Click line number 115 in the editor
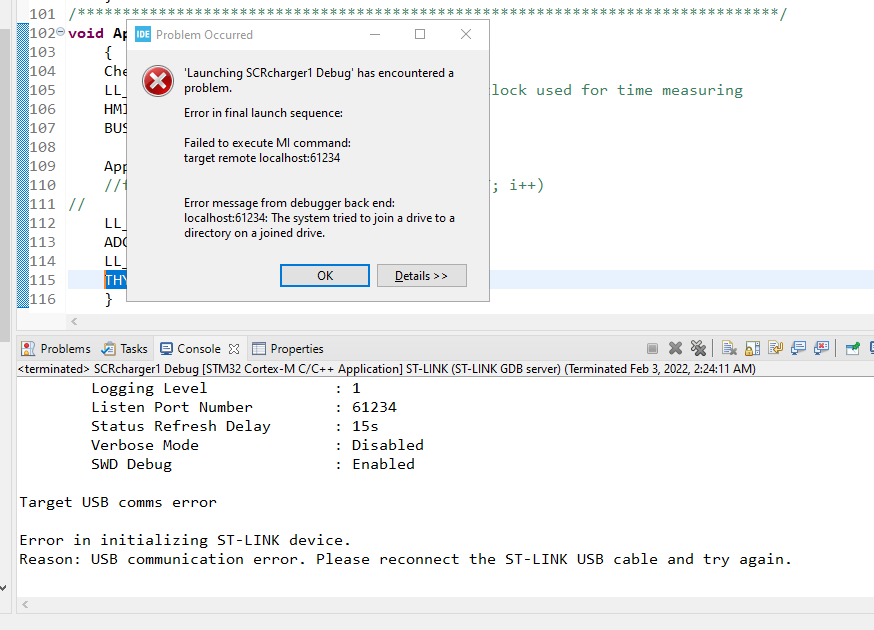874x630 pixels. (42, 280)
